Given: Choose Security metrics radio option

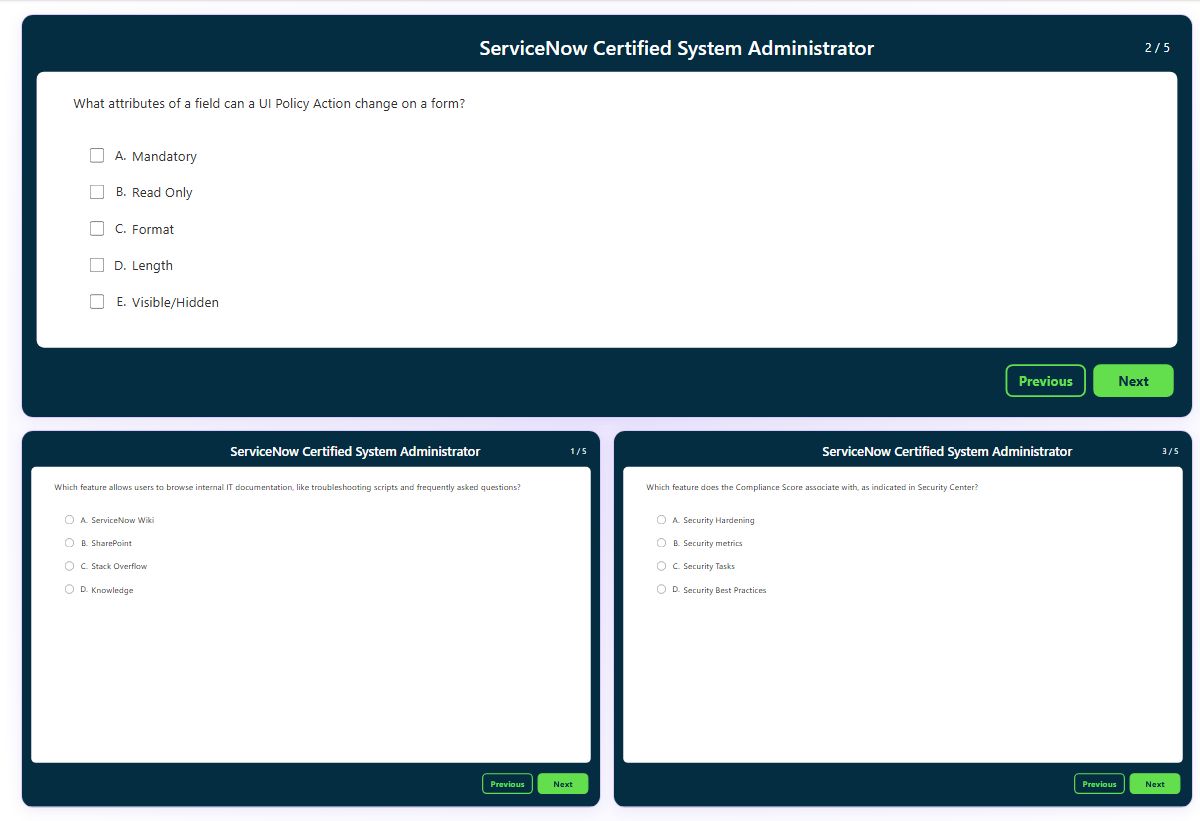Looking at the screenshot, I should pos(661,543).
